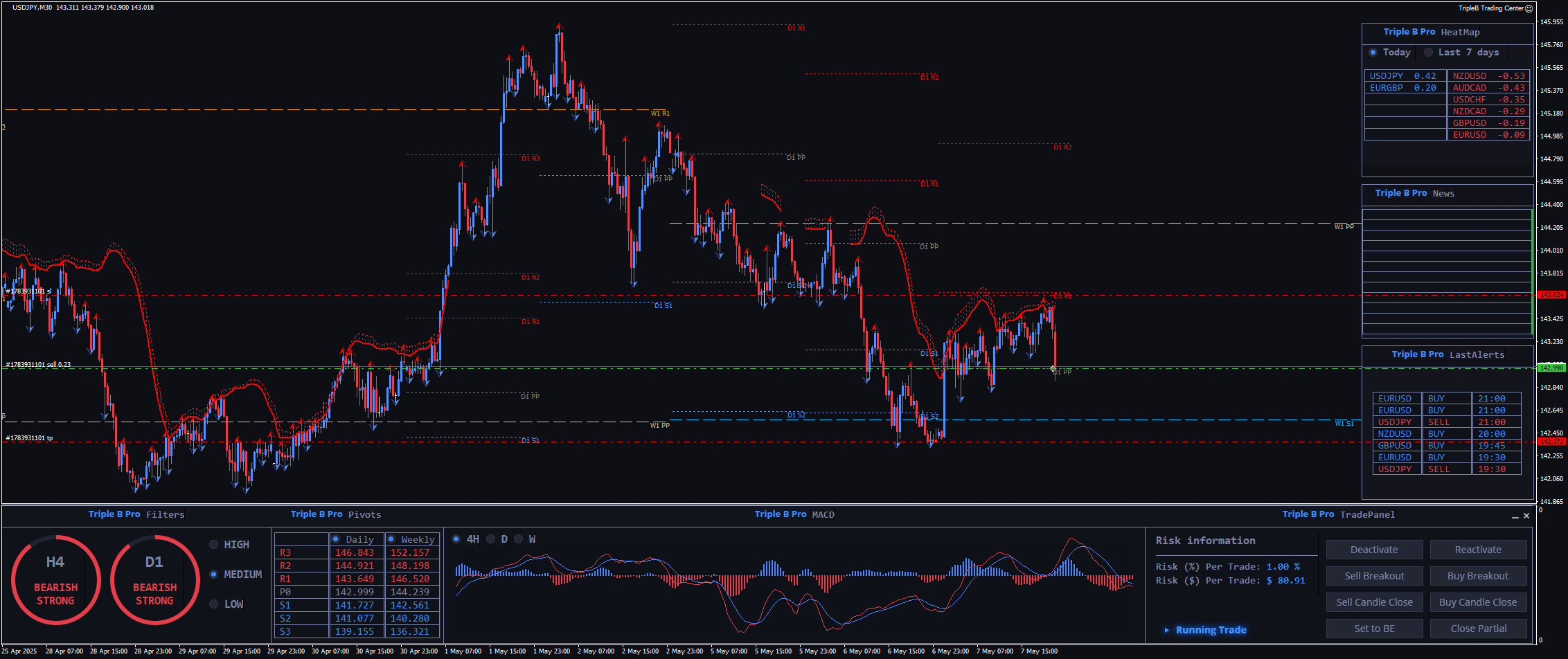Viewport: 1568px width, 659px height.
Task: Click the green sell entry price tag on price axis
Action: pyautogui.click(x=1551, y=368)
